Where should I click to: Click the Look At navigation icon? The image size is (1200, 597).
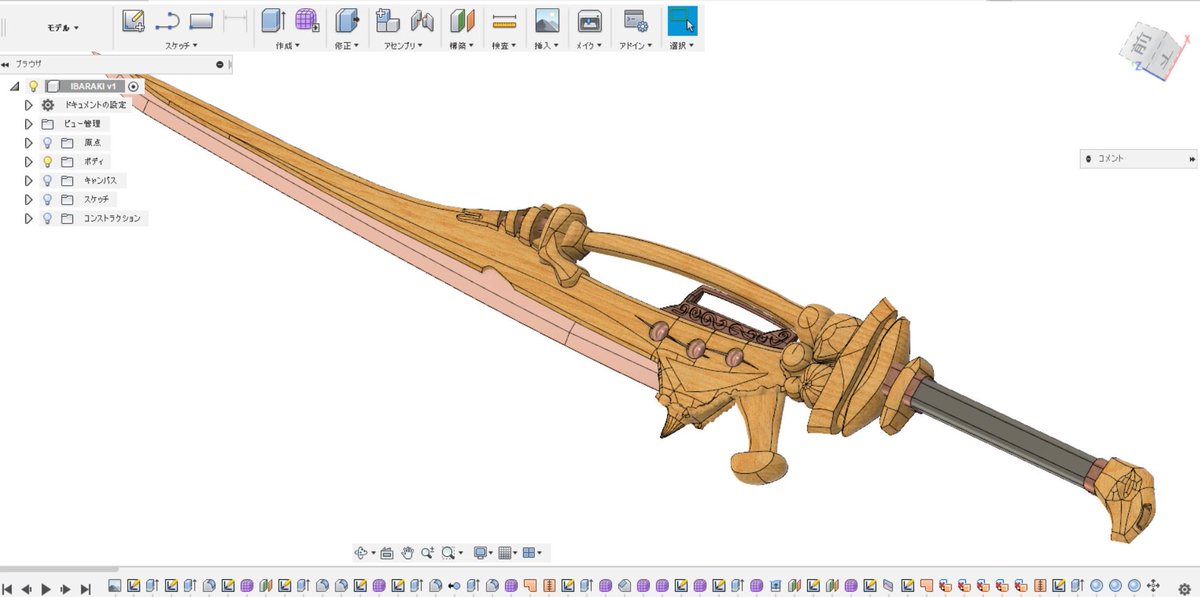[x=387, y=552]
